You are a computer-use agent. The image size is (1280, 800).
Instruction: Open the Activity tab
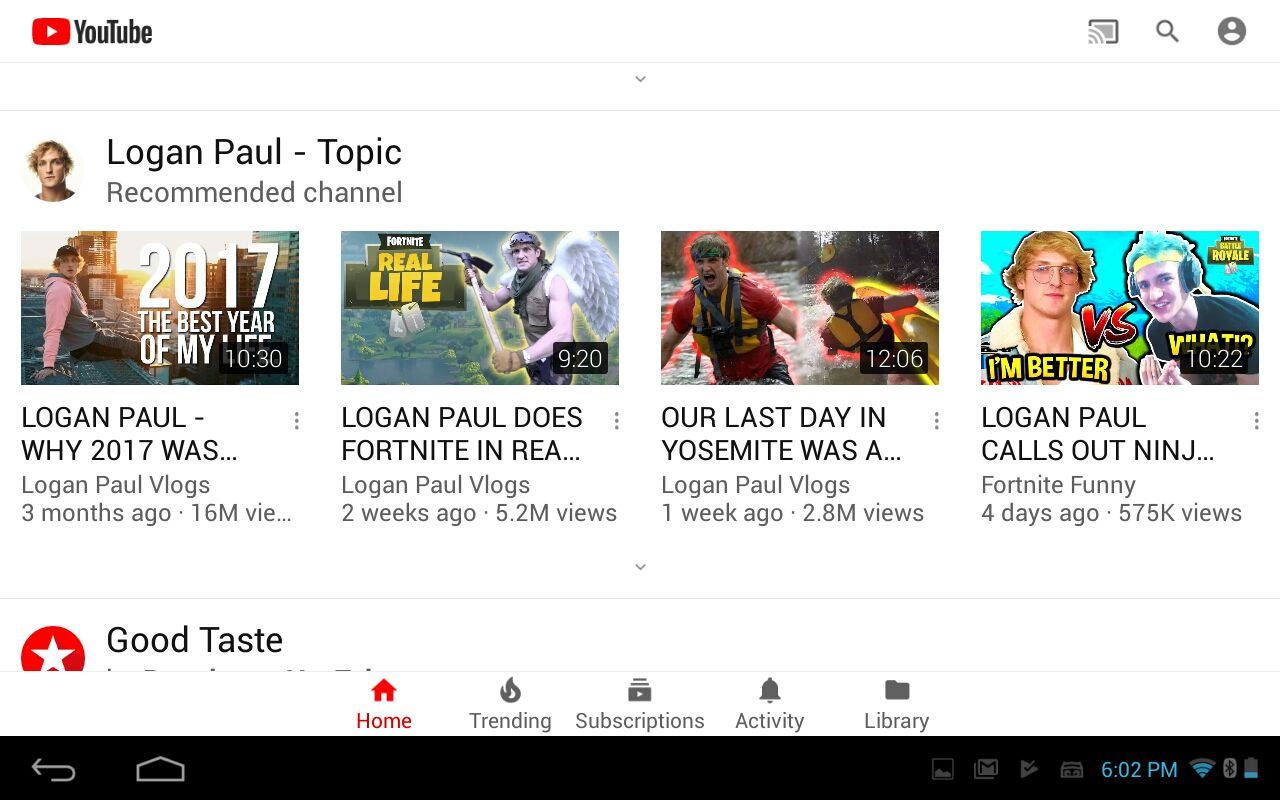pyautogui.click(x=769, y=705)
